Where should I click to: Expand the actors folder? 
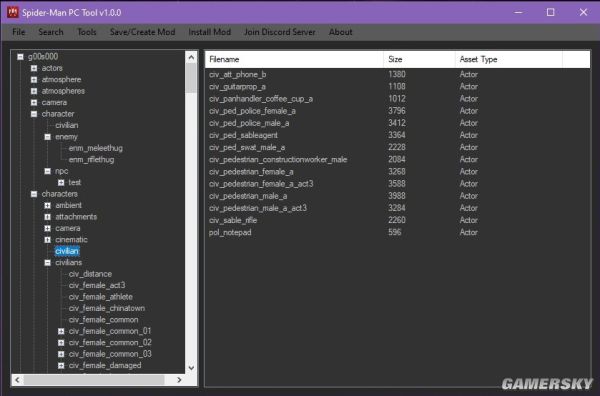(34, 68)
